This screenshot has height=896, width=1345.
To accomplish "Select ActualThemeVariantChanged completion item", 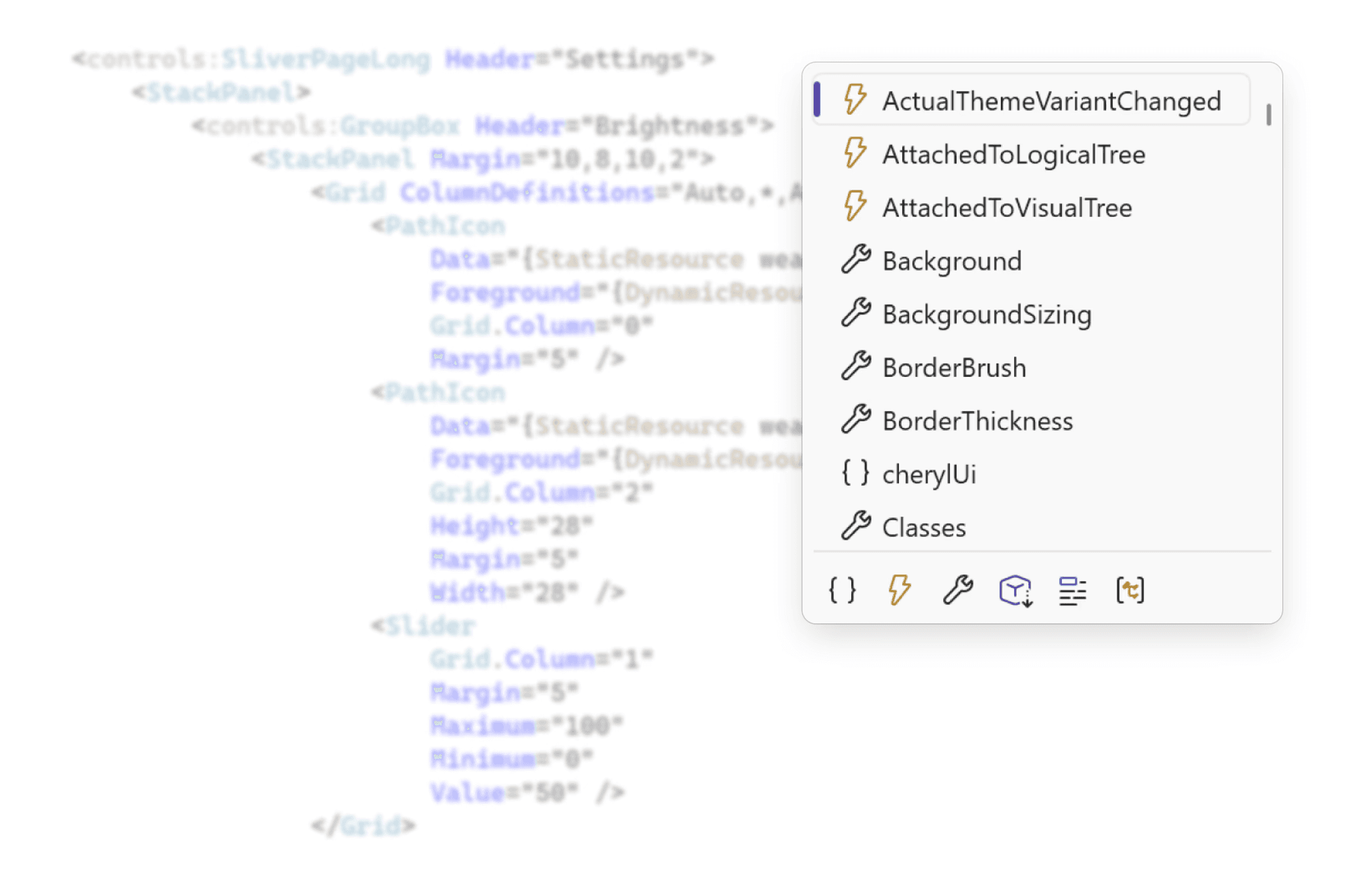I will point(1051,101).
